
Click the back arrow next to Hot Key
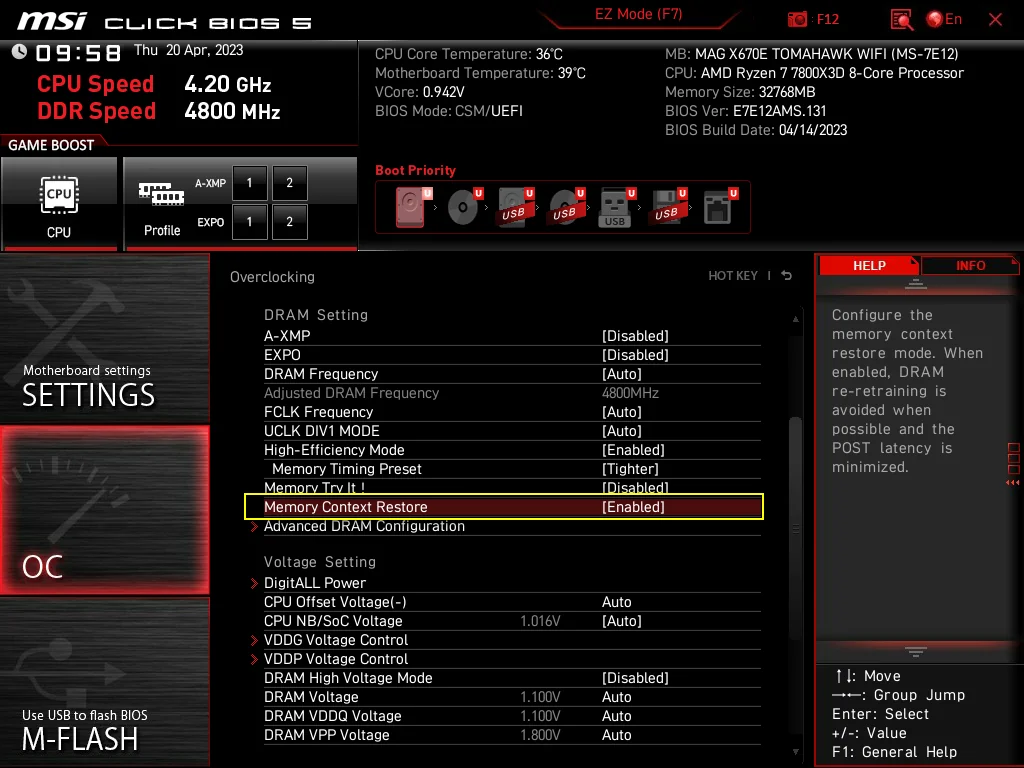pos(787,276)
